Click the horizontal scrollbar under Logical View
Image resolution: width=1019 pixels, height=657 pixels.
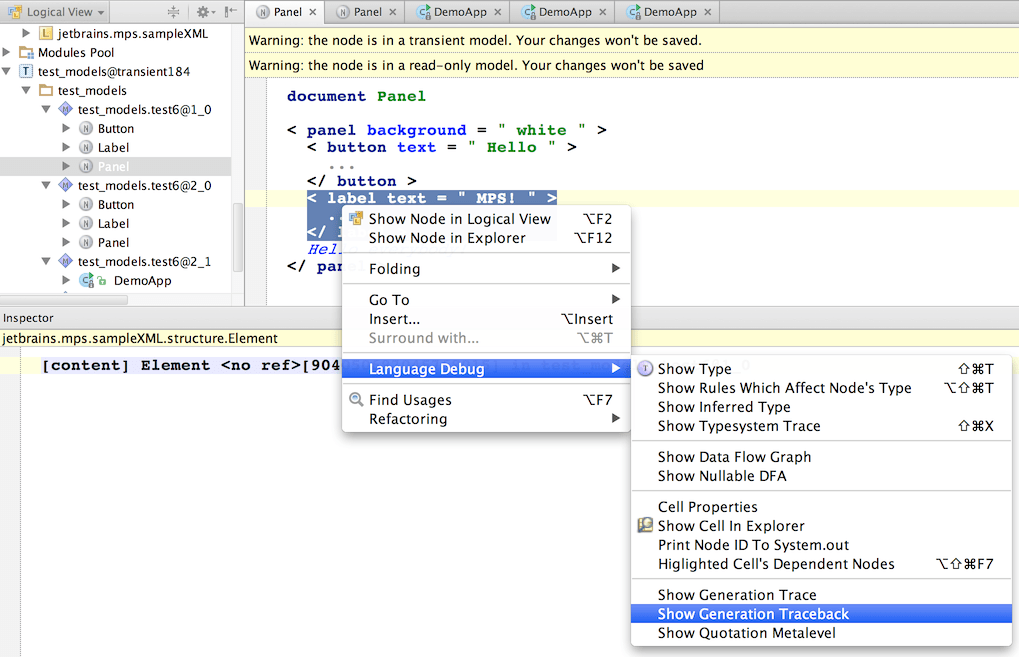(x=64, y=300)
